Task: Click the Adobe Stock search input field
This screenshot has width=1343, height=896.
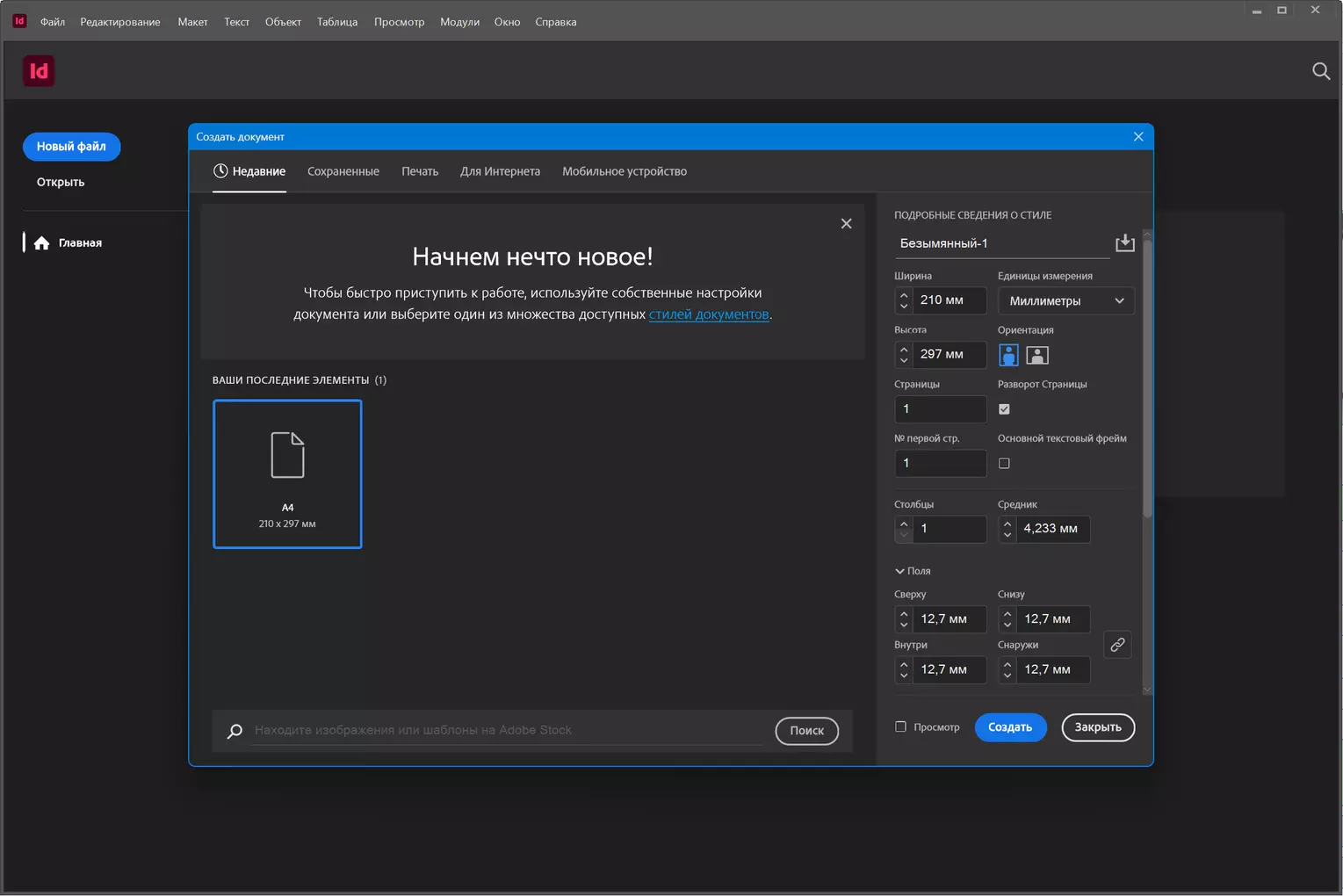Action: pyautogui.click(x=508, y=731)
